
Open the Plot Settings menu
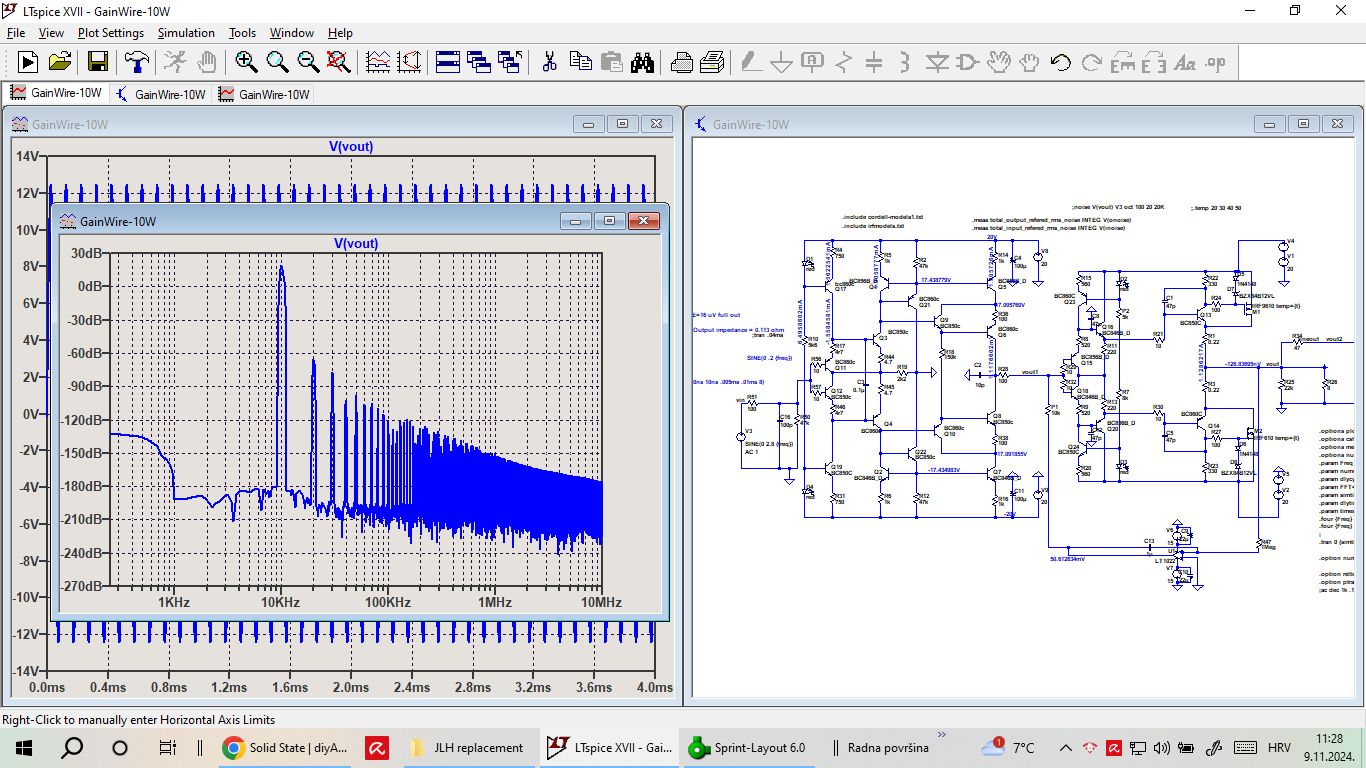[111, 33]
